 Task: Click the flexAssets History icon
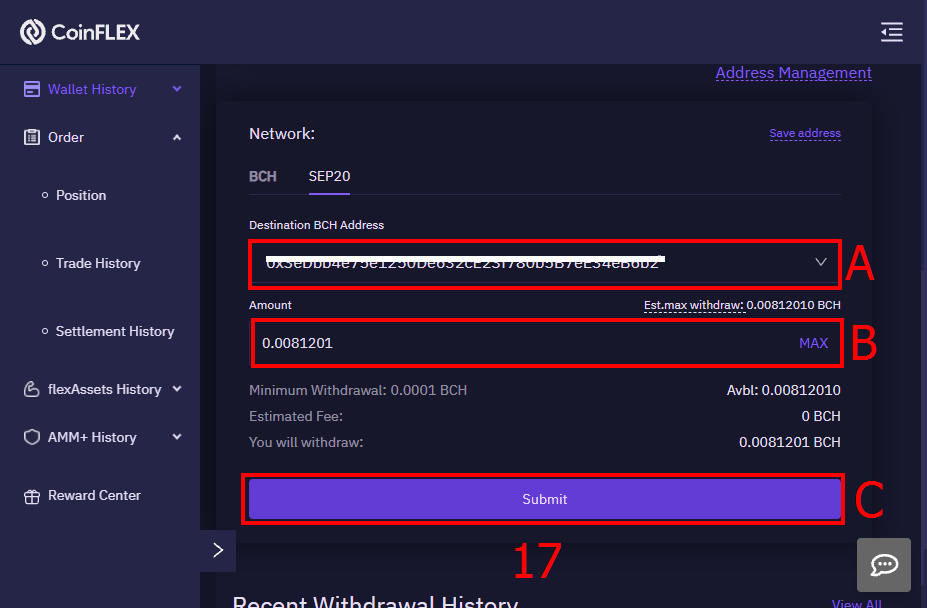[32, 389]
